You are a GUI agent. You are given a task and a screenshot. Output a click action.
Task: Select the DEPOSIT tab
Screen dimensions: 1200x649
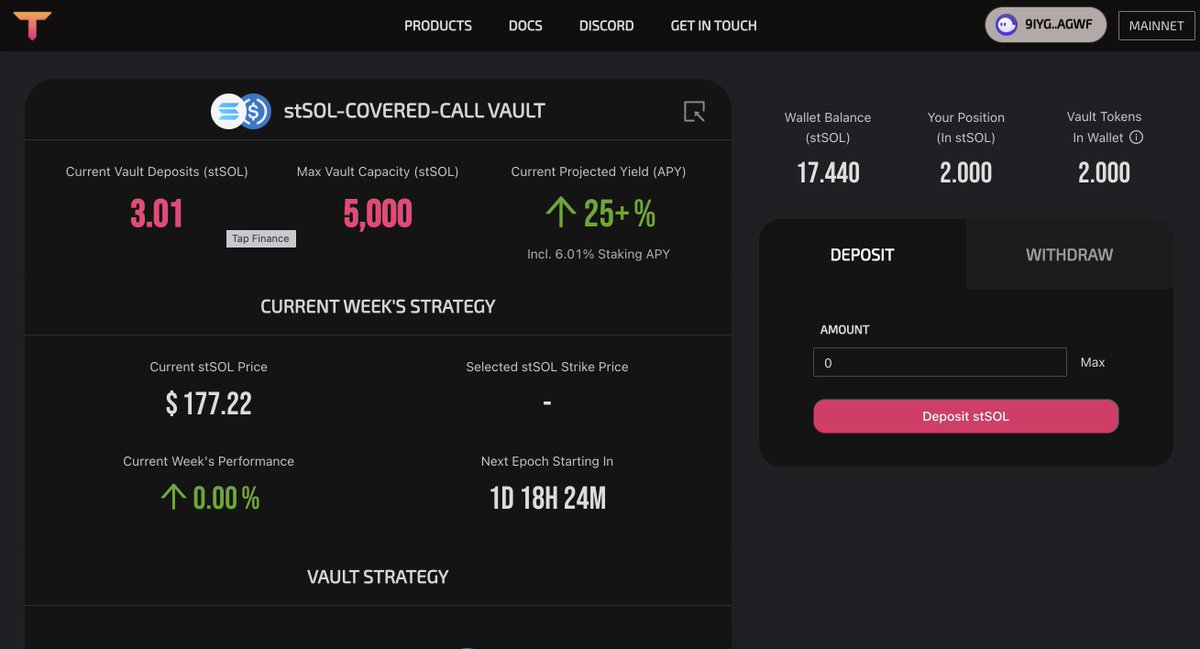click(862, 255)
